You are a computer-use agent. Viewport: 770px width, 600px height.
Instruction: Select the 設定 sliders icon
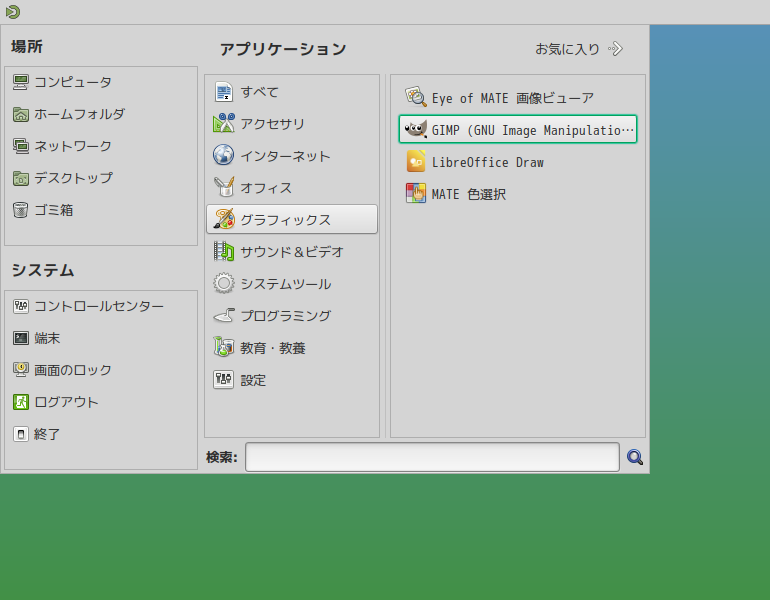coord(223,380)
